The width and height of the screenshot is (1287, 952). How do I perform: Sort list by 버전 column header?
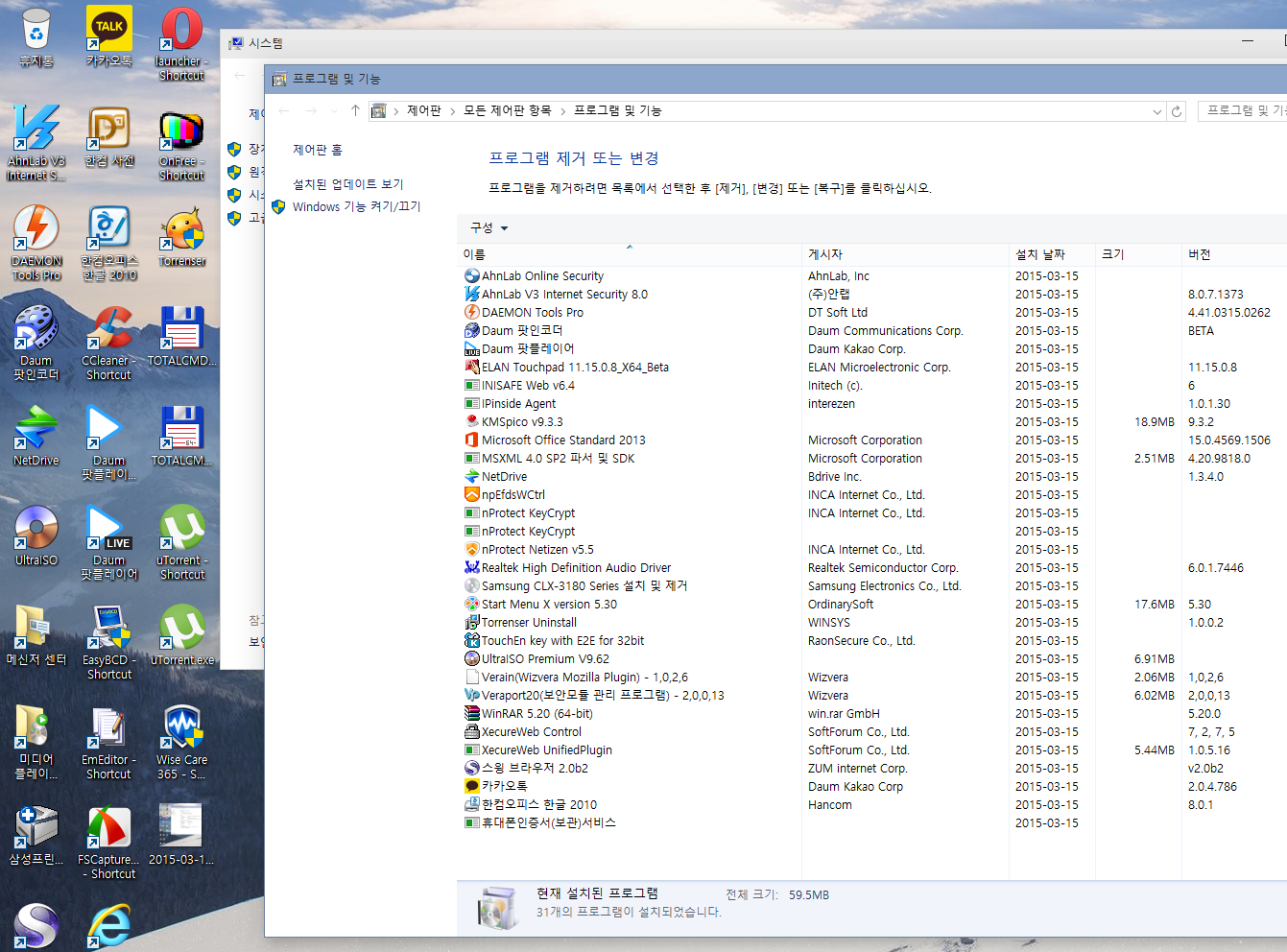coord(1233,254)
